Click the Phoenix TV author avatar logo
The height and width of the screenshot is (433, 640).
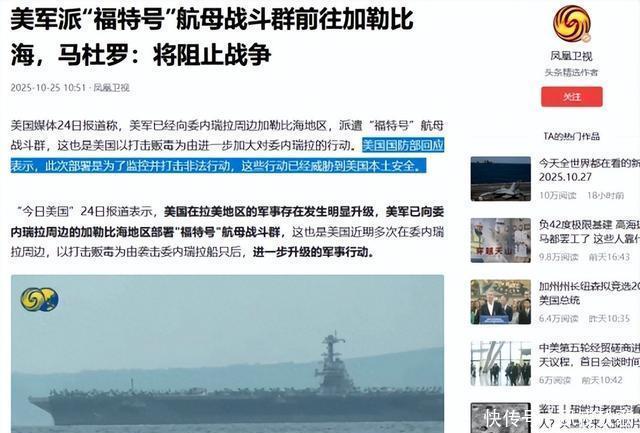[x=572, y=24]
